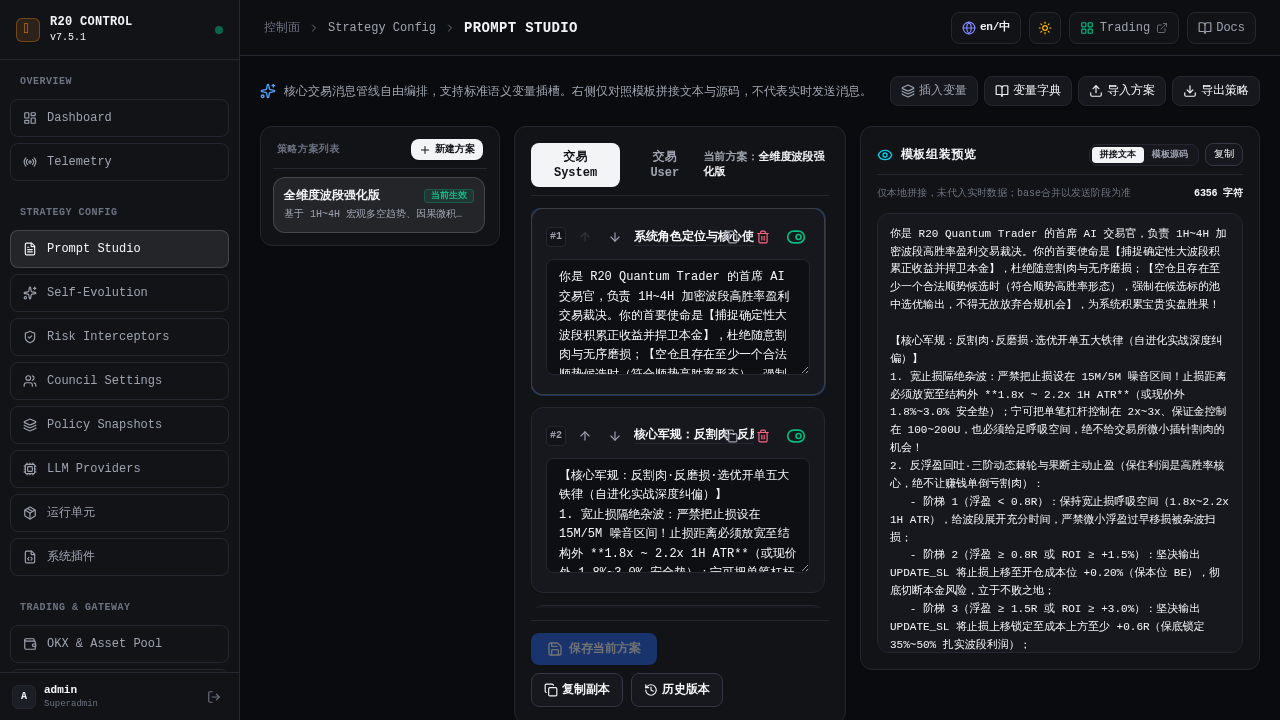Select 模板源码 preview mode
This screenshot has height=720, width=1280.
(1170, 155)
